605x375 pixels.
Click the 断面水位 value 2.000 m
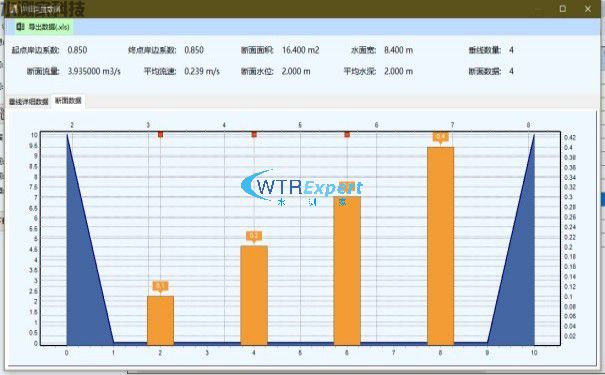[296, 71]
